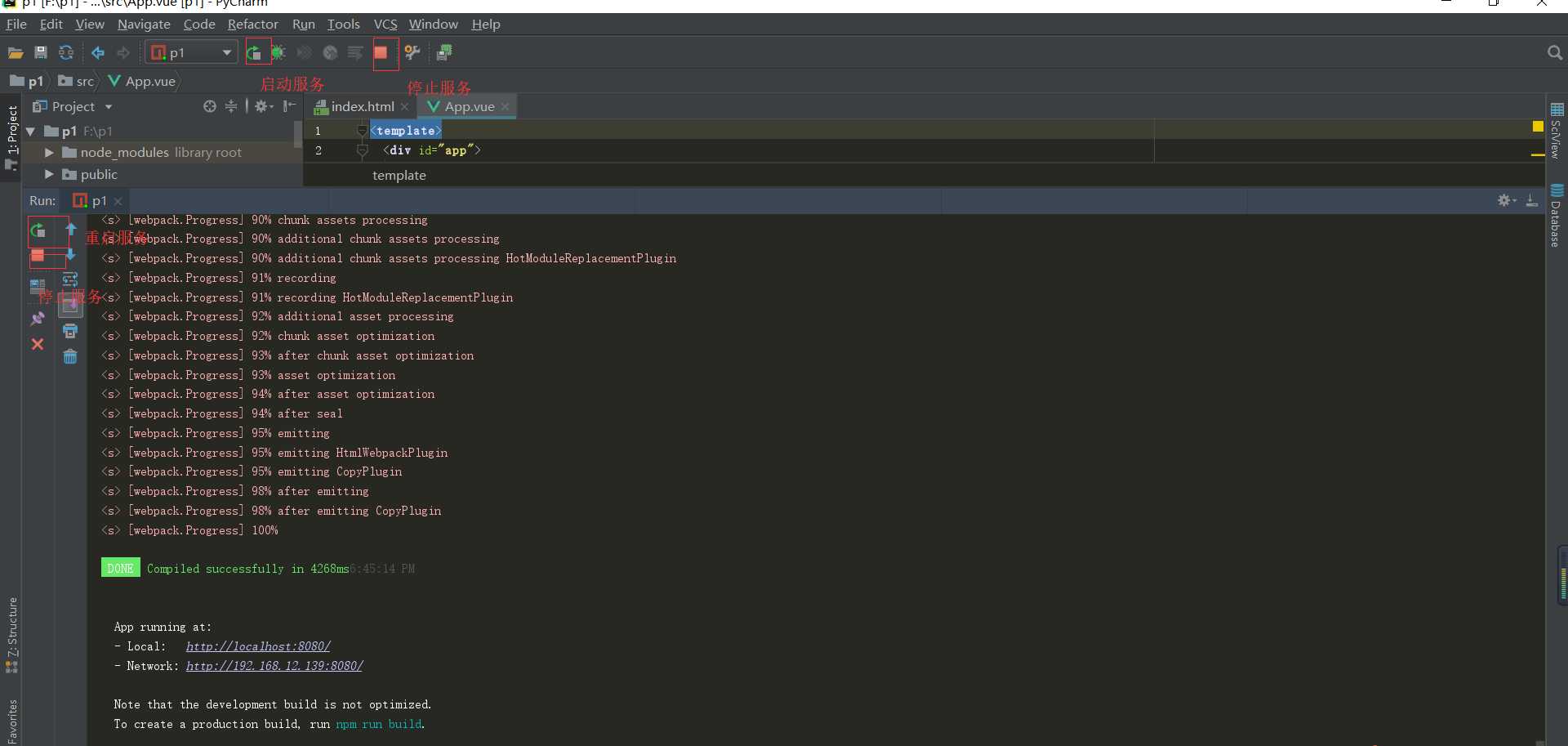
Task: Toggle the 1: Project side tab
Action: click(11, 138)
